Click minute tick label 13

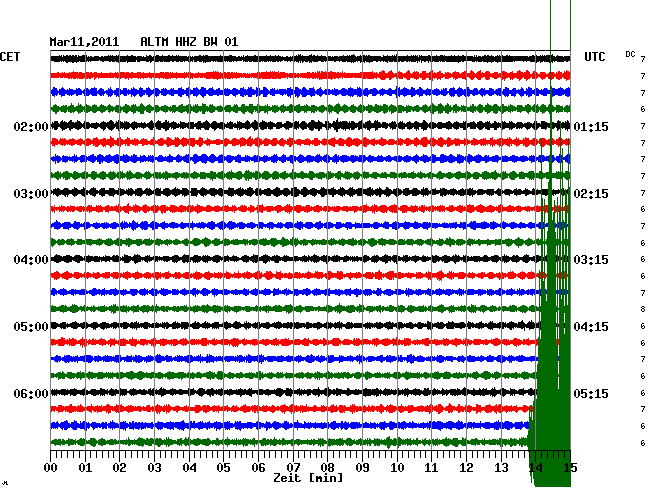(x=501, y=468)
